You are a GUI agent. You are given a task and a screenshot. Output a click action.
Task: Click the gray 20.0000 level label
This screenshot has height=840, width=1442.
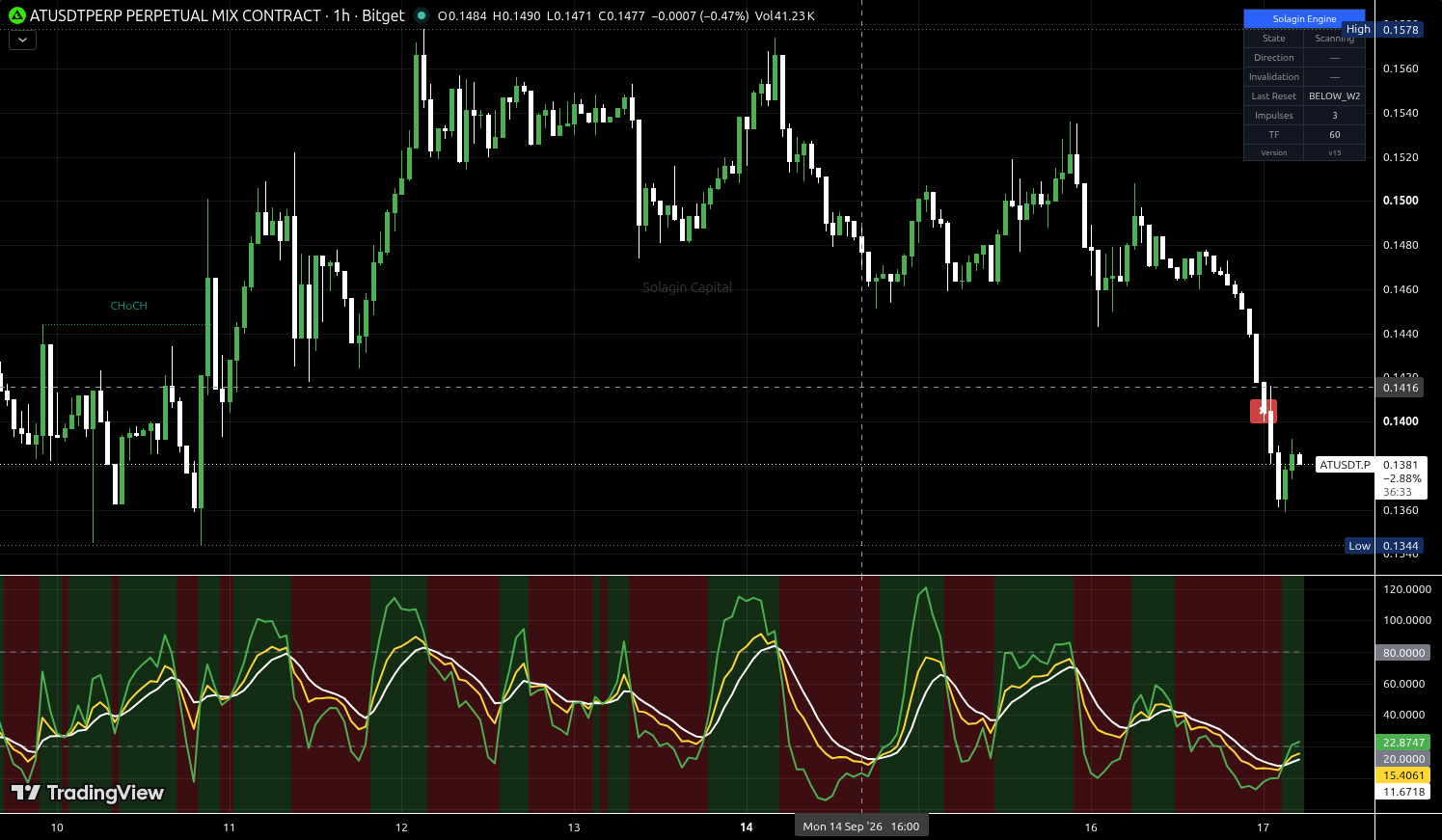click(x=1403, y=759)
